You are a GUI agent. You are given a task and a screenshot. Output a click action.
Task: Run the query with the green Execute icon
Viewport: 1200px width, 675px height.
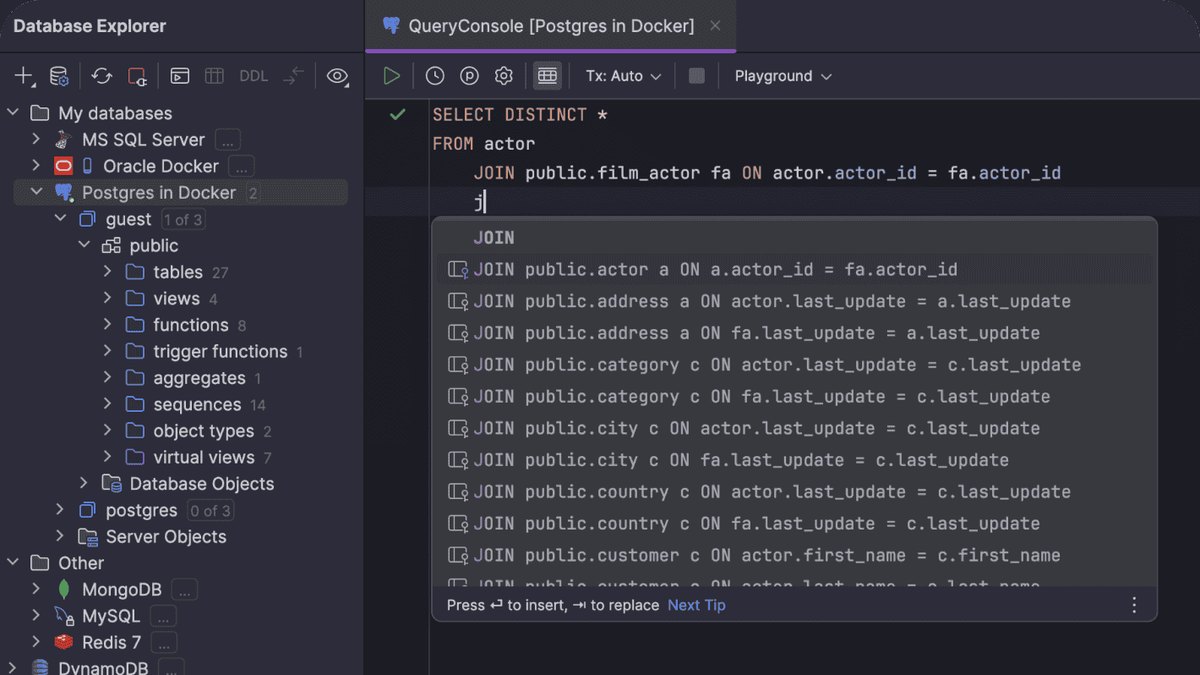pos(392,76)
